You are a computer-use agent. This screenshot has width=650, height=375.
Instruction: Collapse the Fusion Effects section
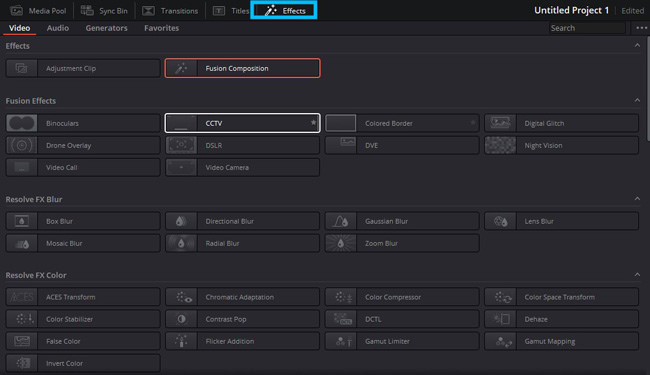point(637,100)
